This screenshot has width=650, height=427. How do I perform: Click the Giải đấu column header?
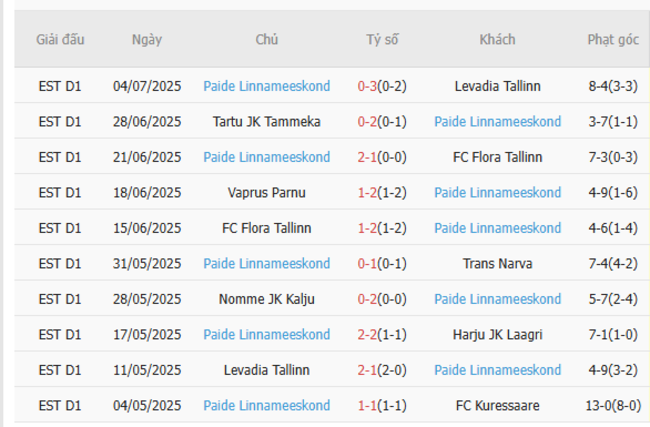tap(60, 40)
